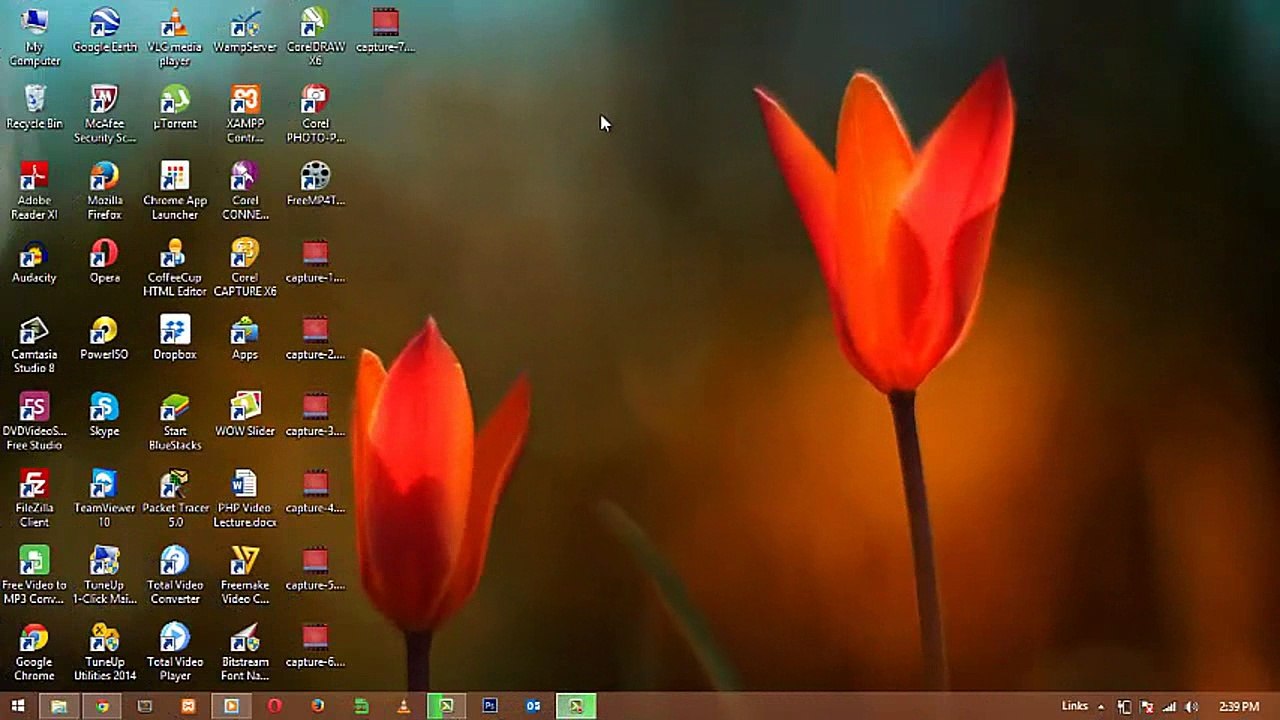Select the XAMPP Control Panel desktop shortcut

pyautogui.click(x=244, y=114)
